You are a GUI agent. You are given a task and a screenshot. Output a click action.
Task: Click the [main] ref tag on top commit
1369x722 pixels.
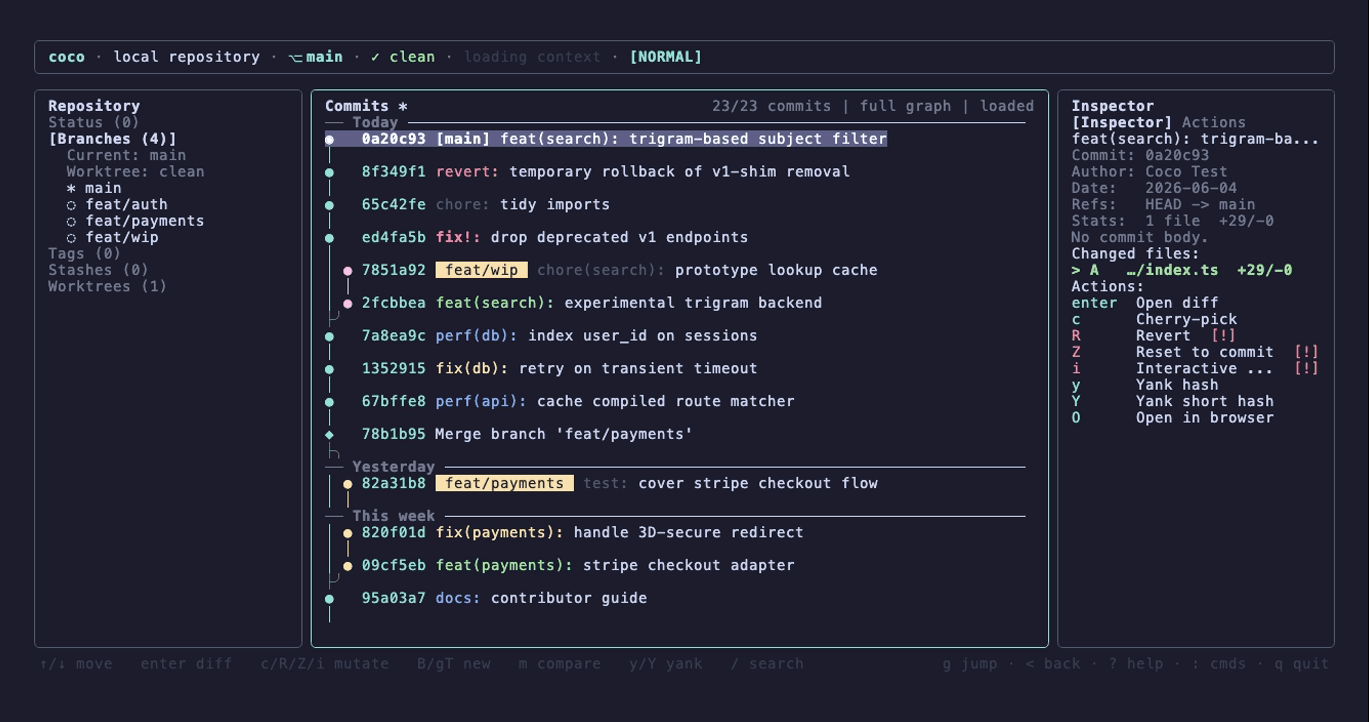(463, 139)
